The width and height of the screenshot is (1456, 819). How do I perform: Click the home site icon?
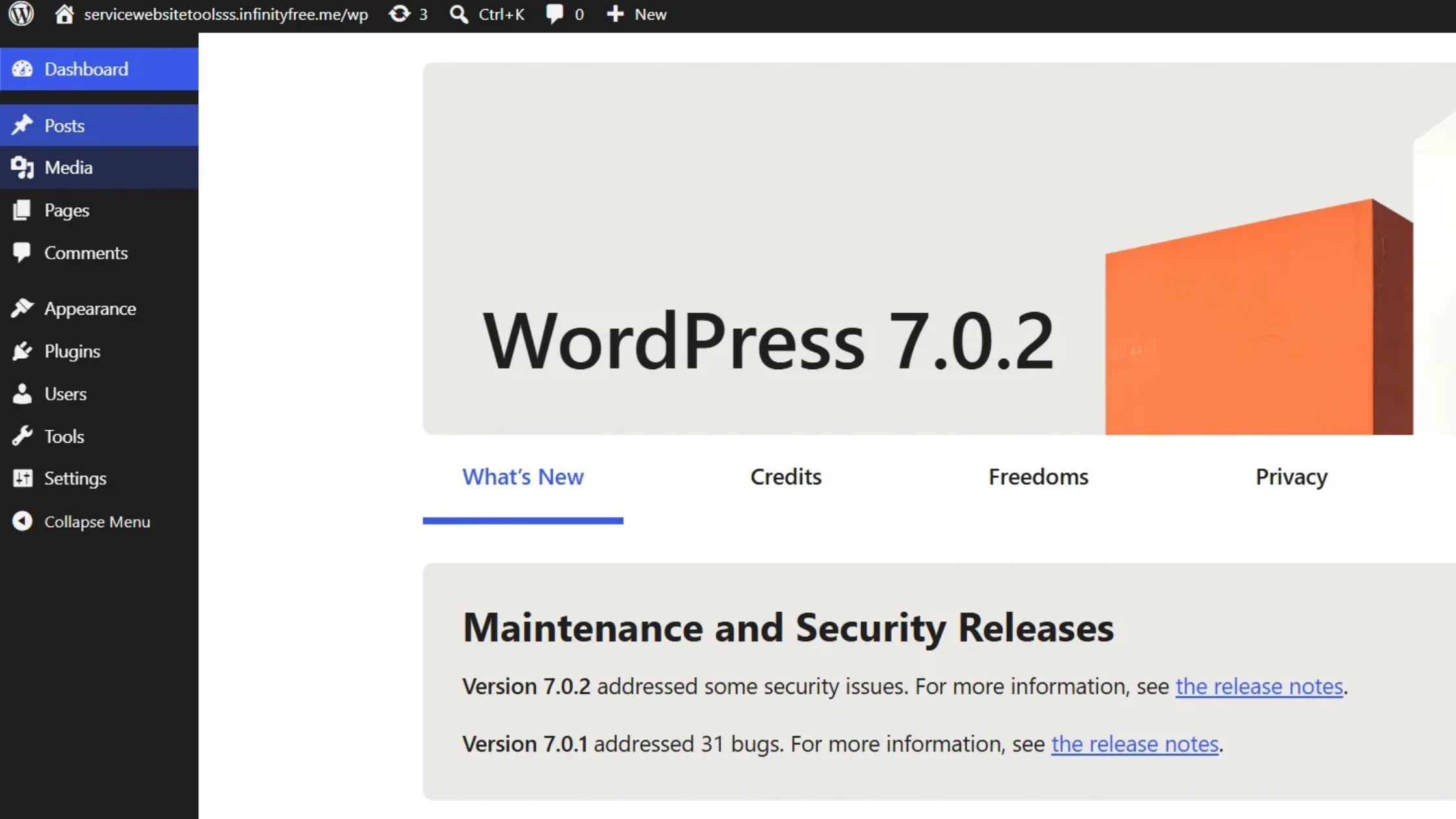click(x=64, y=14)
